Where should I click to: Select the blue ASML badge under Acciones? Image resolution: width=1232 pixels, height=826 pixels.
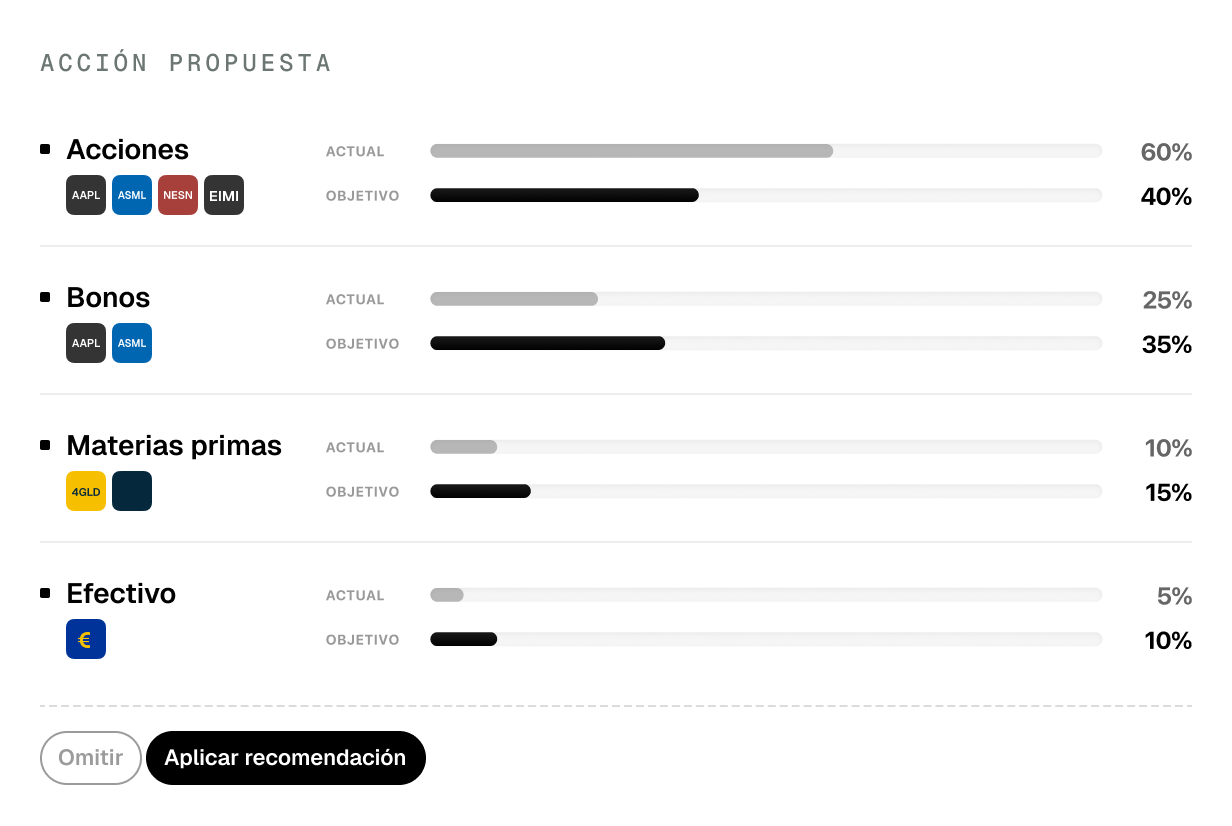132,195
